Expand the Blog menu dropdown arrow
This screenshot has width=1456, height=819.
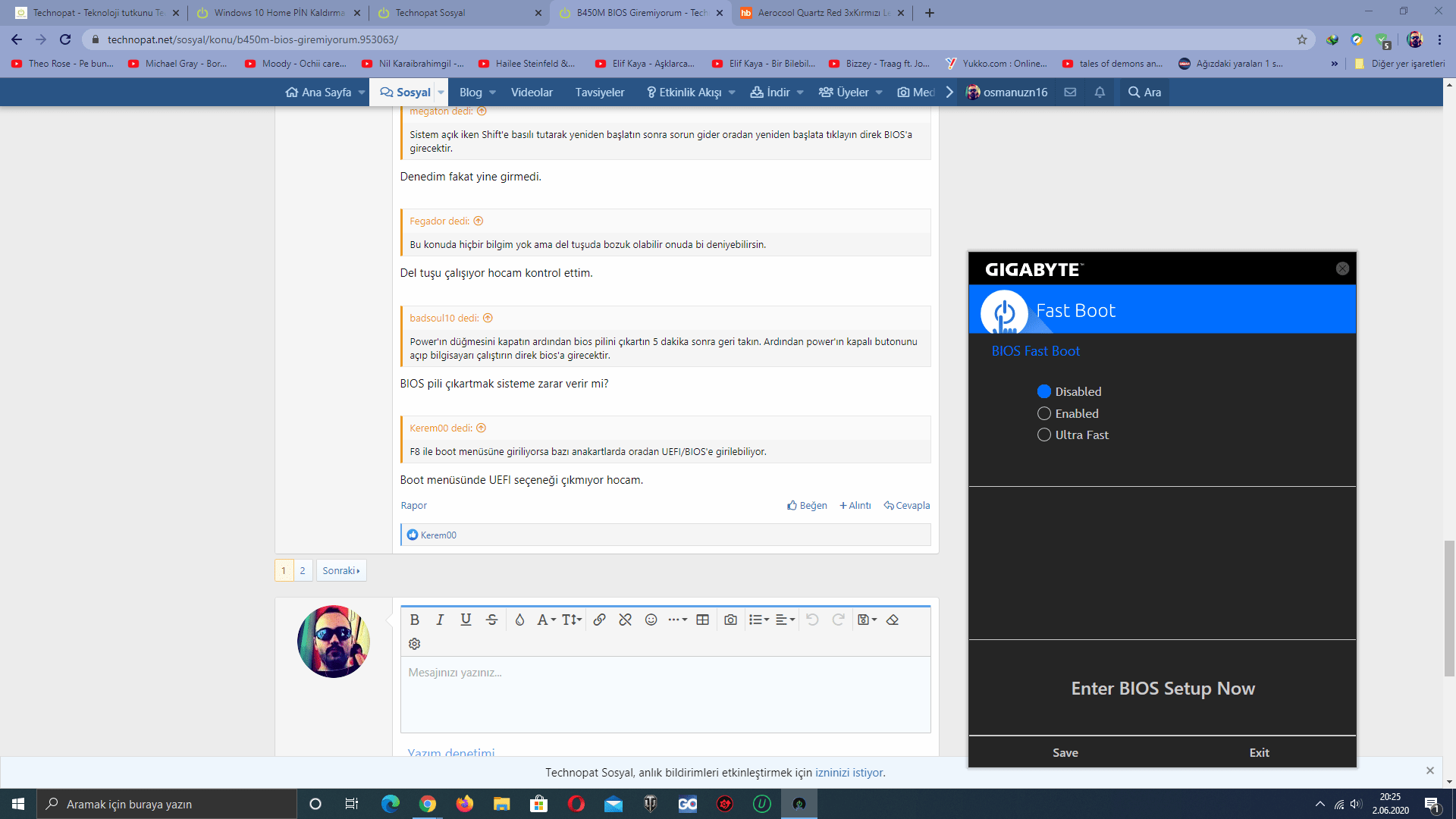pos(493,93)
